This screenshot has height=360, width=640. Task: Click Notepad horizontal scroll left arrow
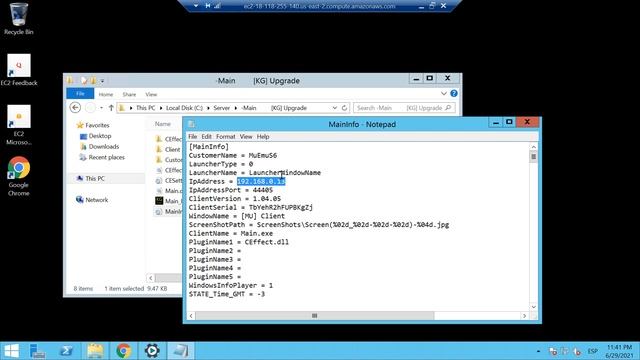191,316
